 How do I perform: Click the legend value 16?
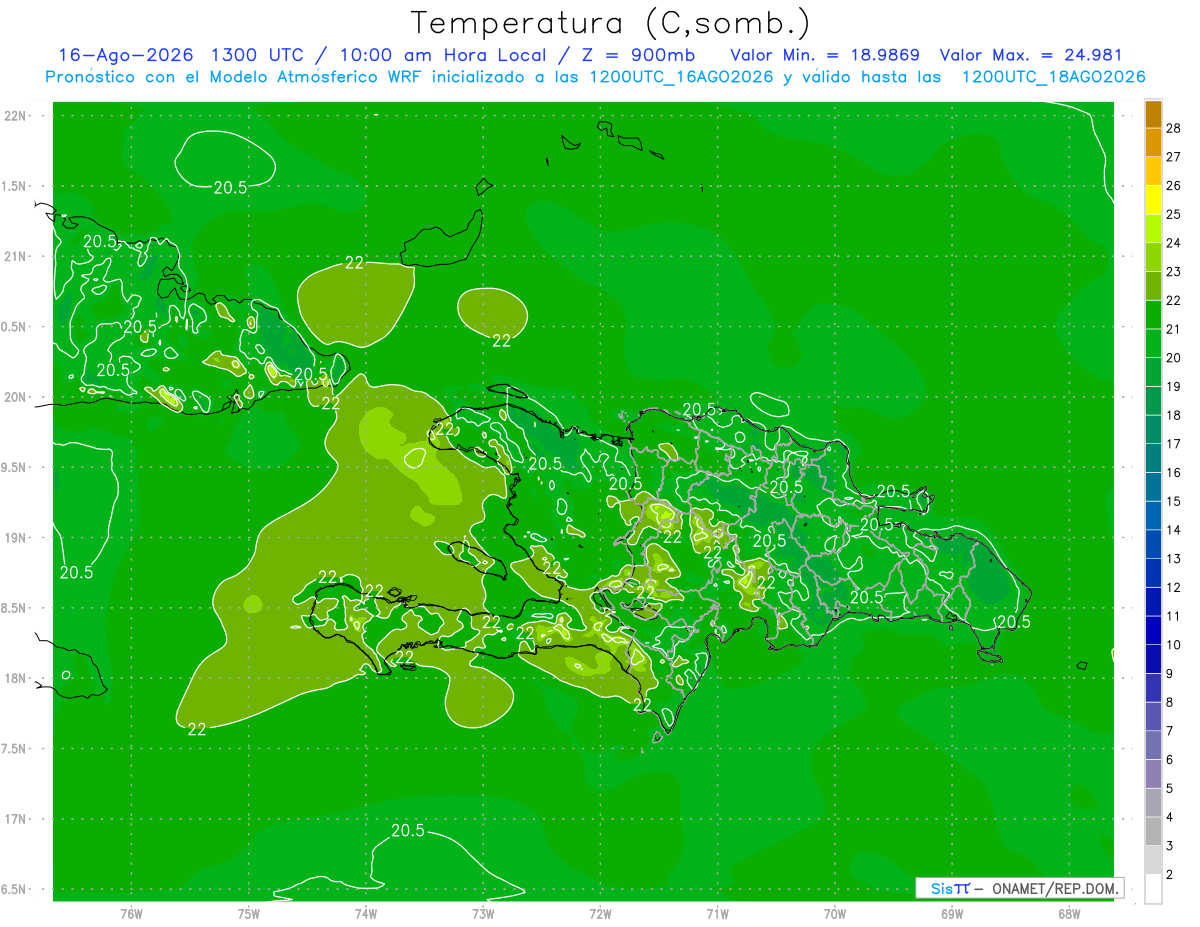pyautogui.click(x=1174, y=472)
